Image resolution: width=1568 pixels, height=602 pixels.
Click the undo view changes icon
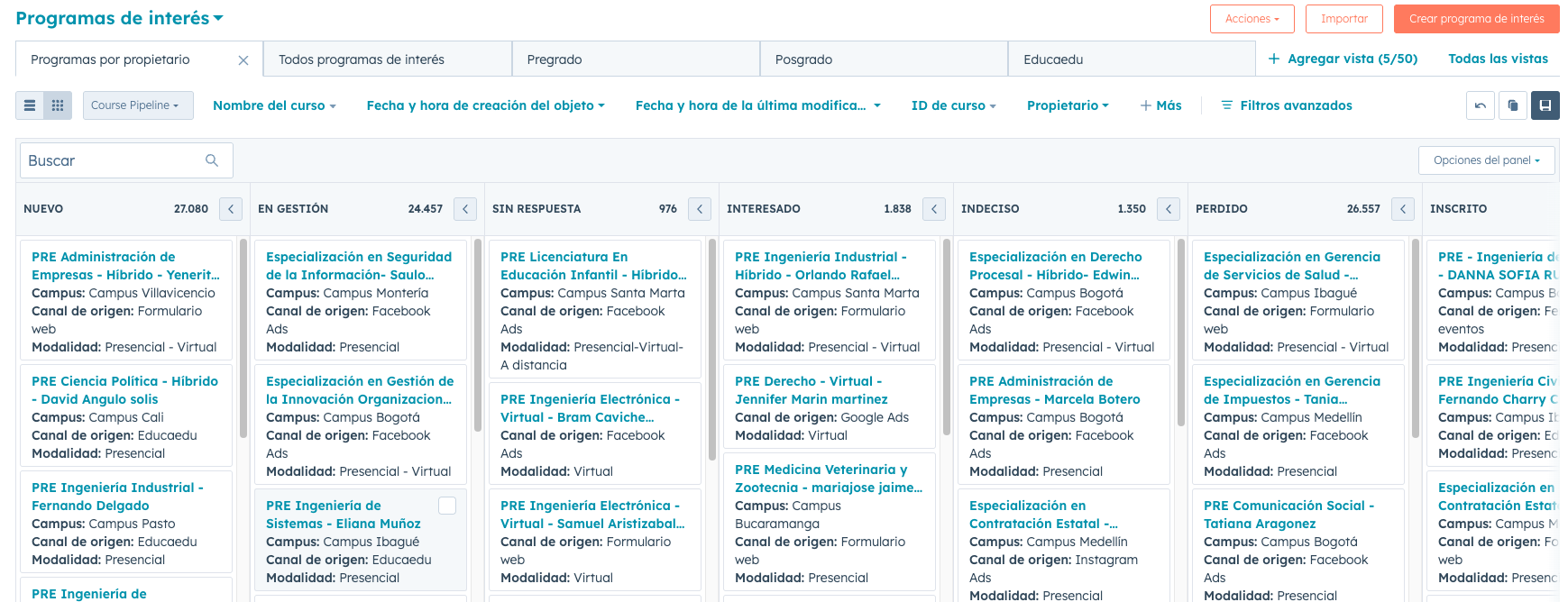pos(1481,105)
